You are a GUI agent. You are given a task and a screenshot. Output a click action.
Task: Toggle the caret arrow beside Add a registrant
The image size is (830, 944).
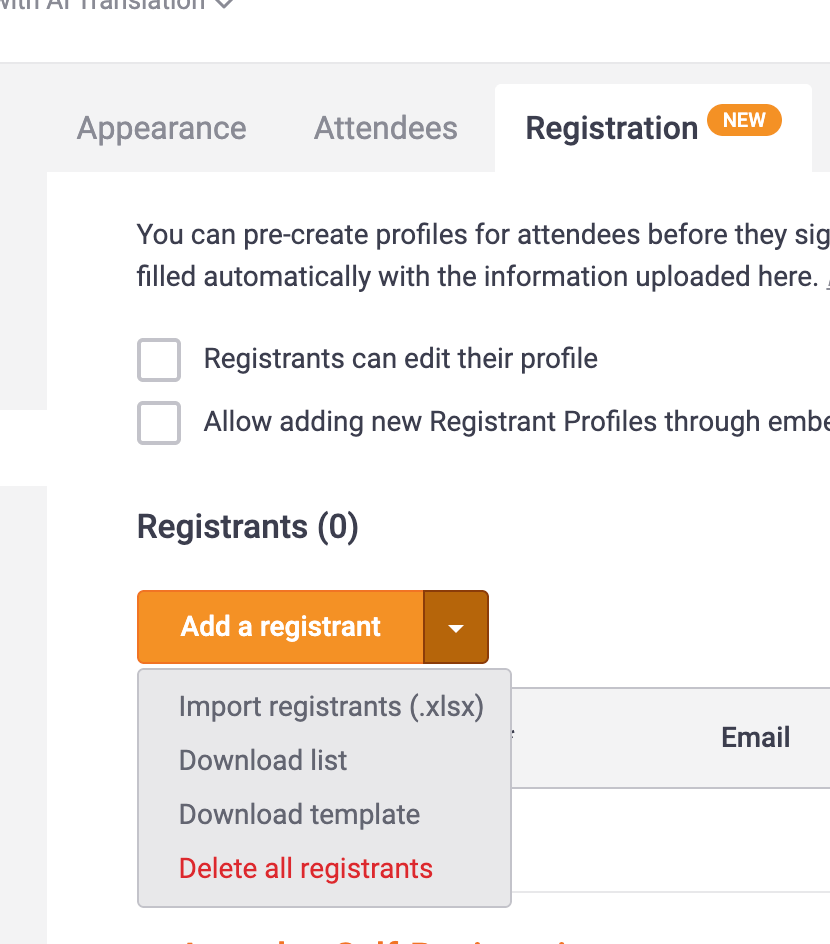(x=456, y=628)
